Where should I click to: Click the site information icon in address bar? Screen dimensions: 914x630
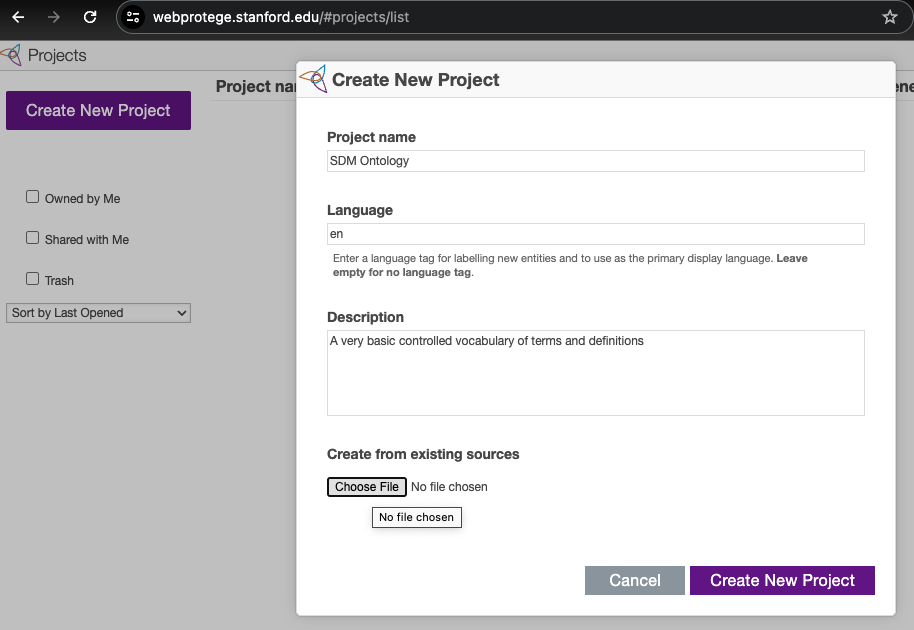pos(134,17)
